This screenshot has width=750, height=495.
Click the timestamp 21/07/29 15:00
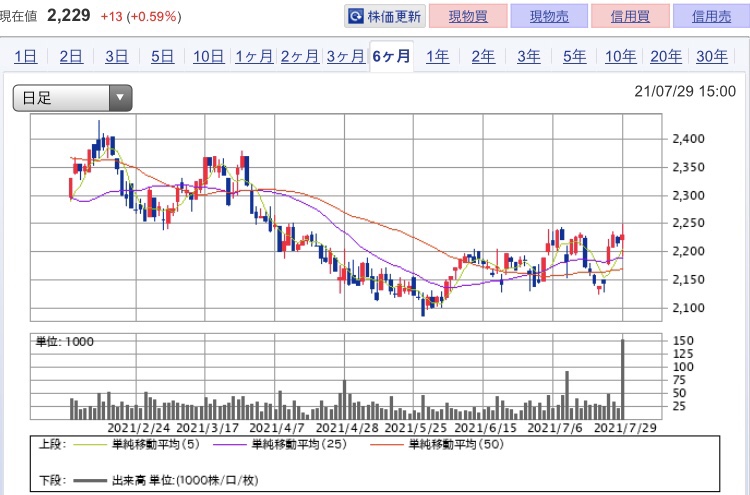(x=685, y=91)
